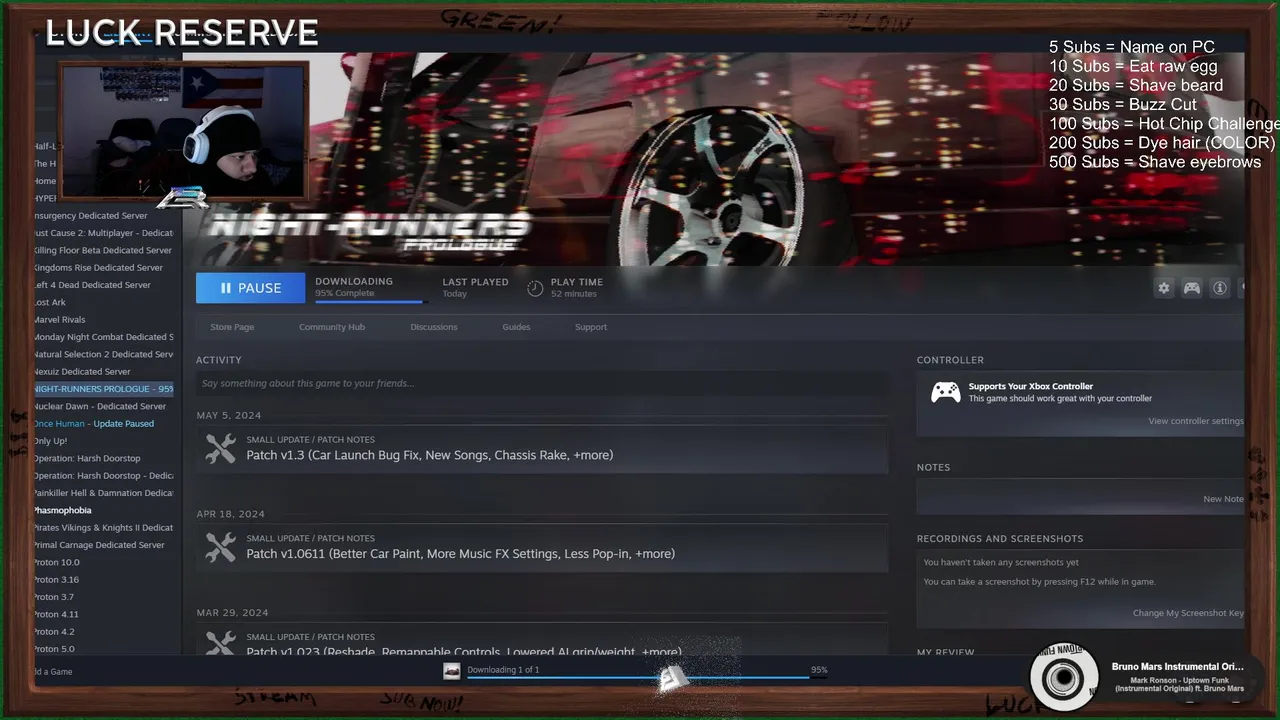The width and height of the screenshot is (1280, 720).
Task: Select Pirates Vikings & Knights II entry
Action: tap(103, 528)
